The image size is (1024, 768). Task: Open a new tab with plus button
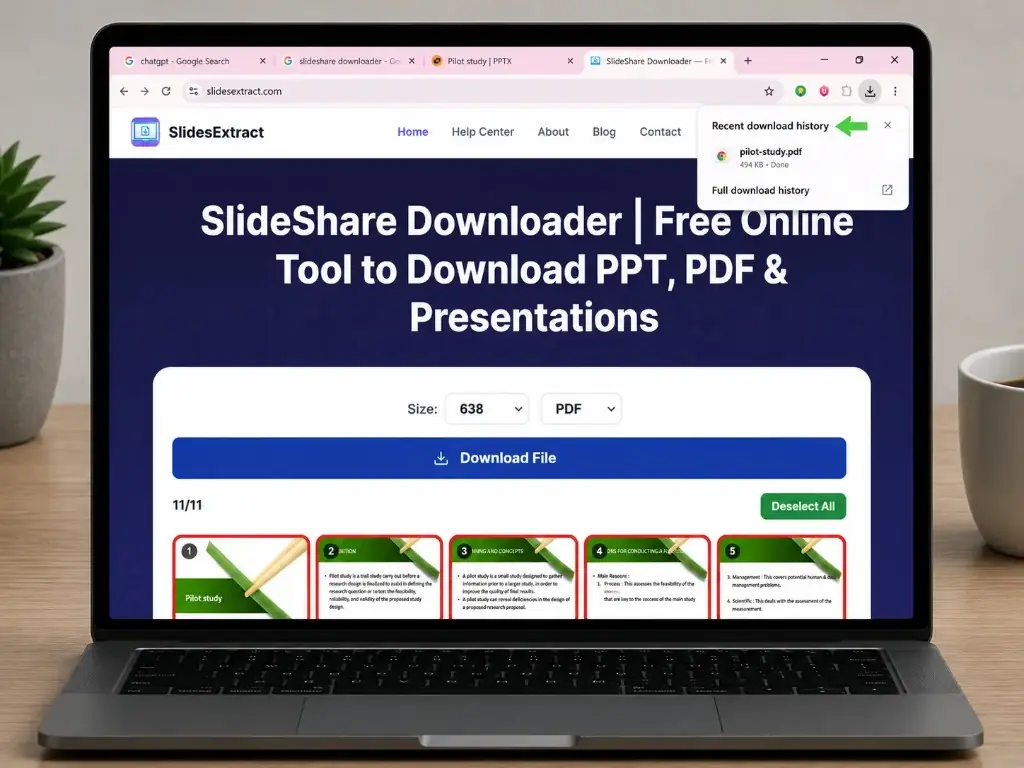coord(748,61)
